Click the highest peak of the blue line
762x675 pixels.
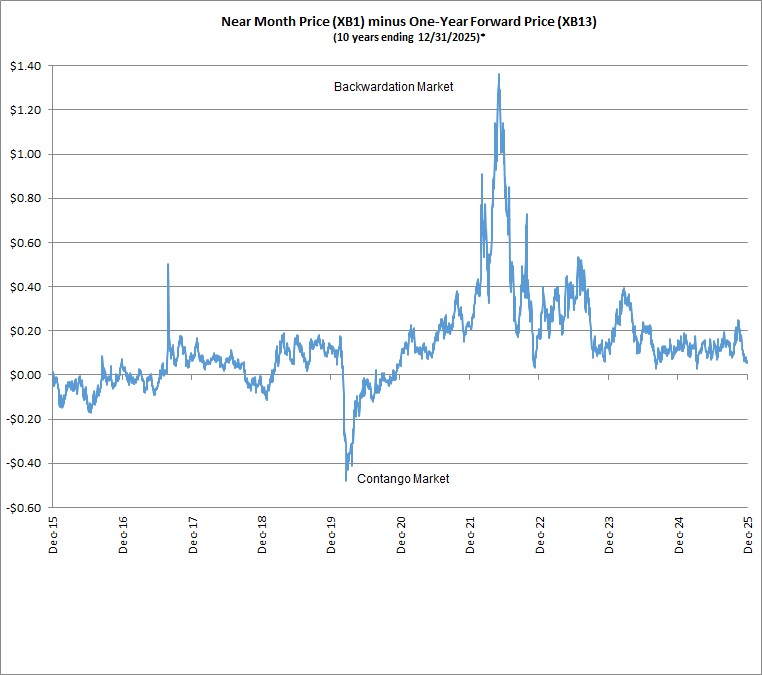click(x=499, y=75)
